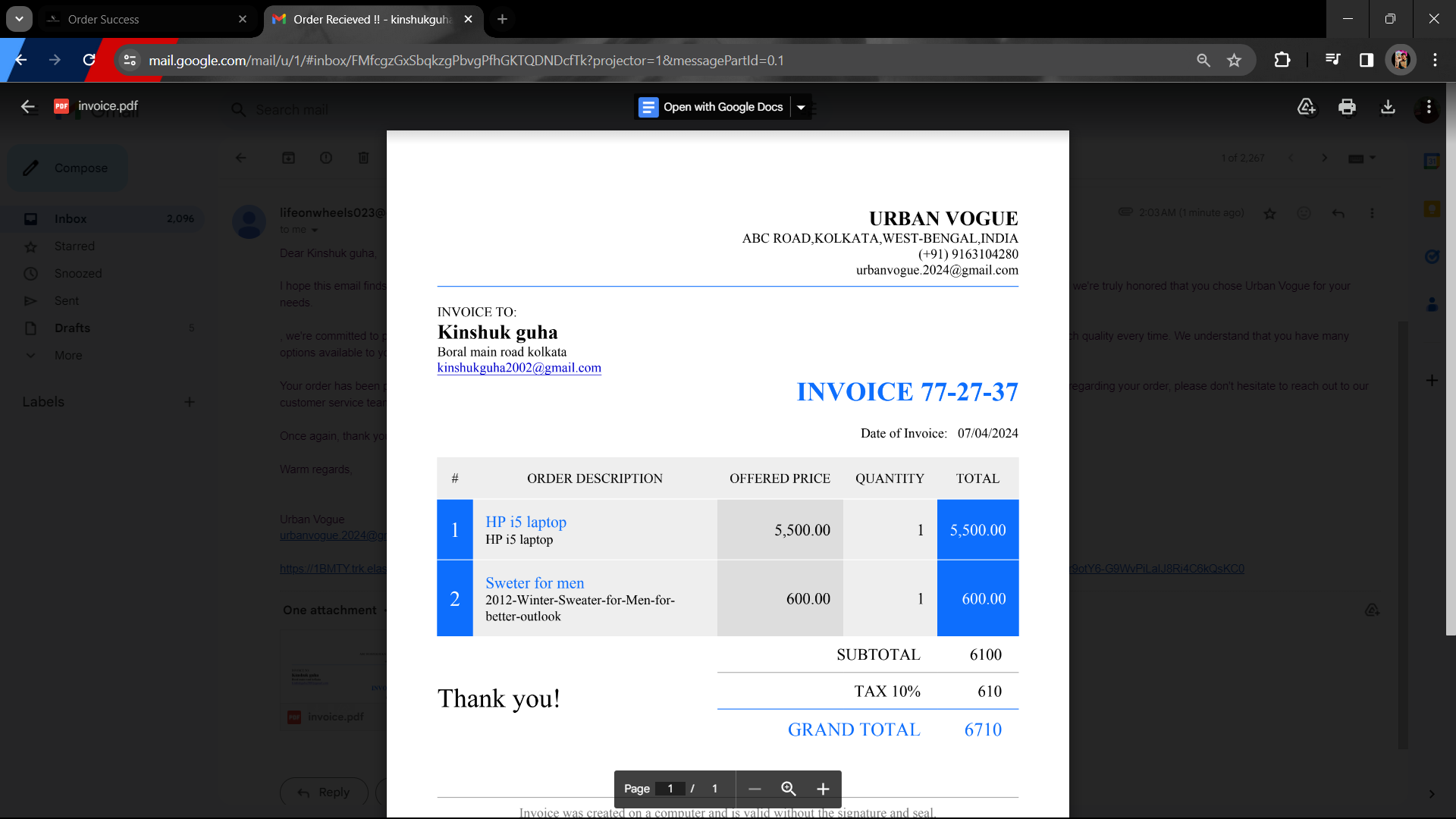The image size is (1456, 819).
Task: Expand Open with dropdown arrow
Action: (x=801, y=107)
